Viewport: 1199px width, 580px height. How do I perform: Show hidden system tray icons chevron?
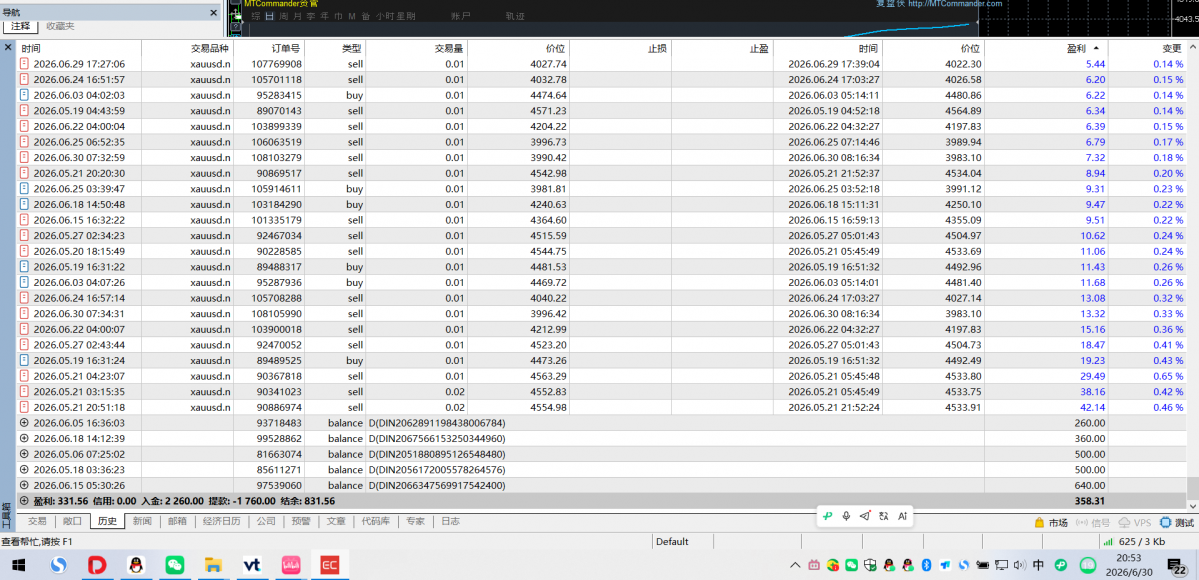[795, 565]
